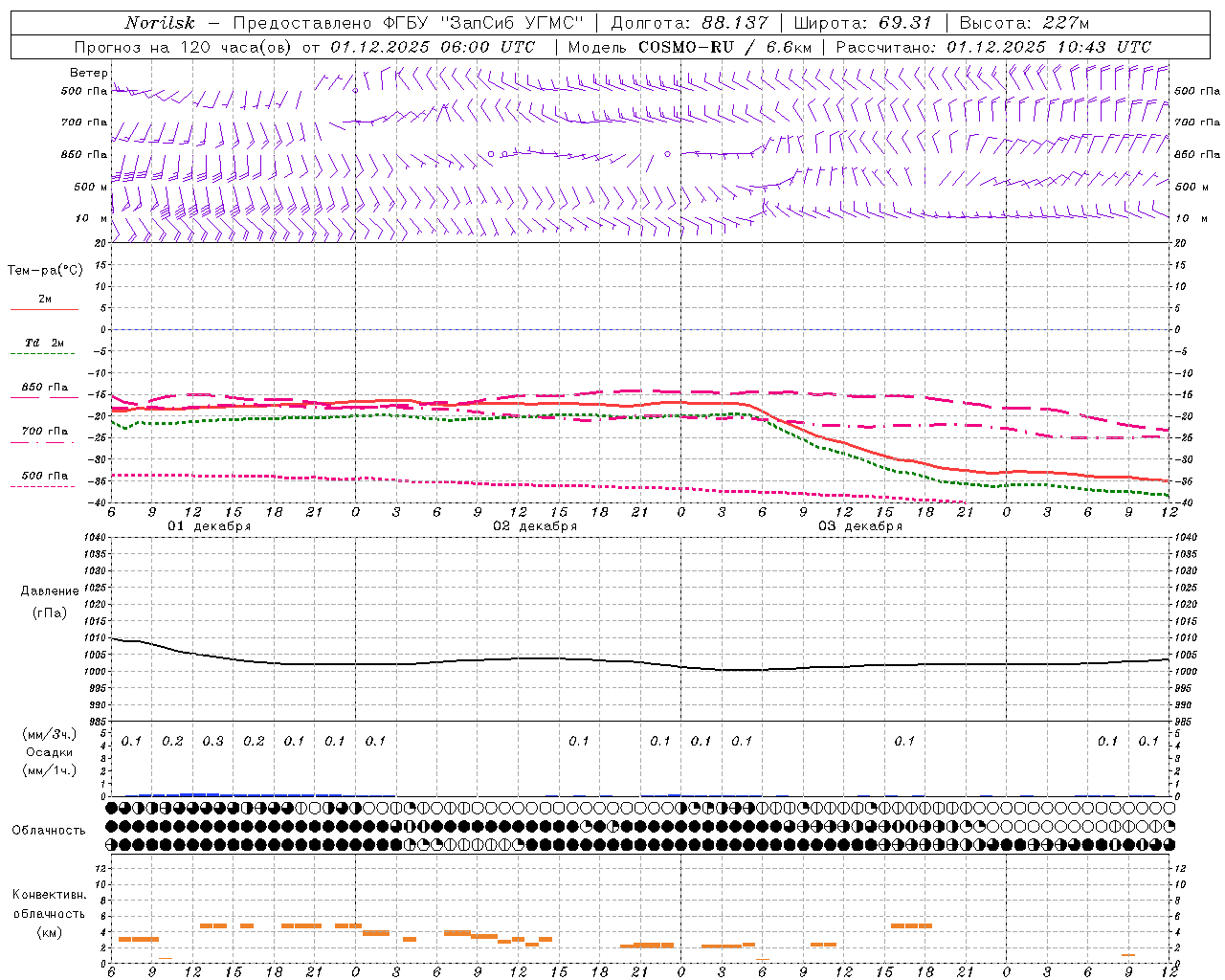Click '850 гПа' in the temperature legend

tap(45, 388)
